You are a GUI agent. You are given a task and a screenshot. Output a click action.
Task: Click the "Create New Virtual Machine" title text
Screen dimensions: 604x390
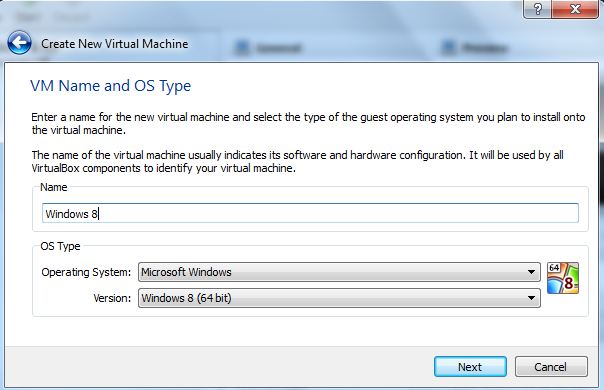115,44
